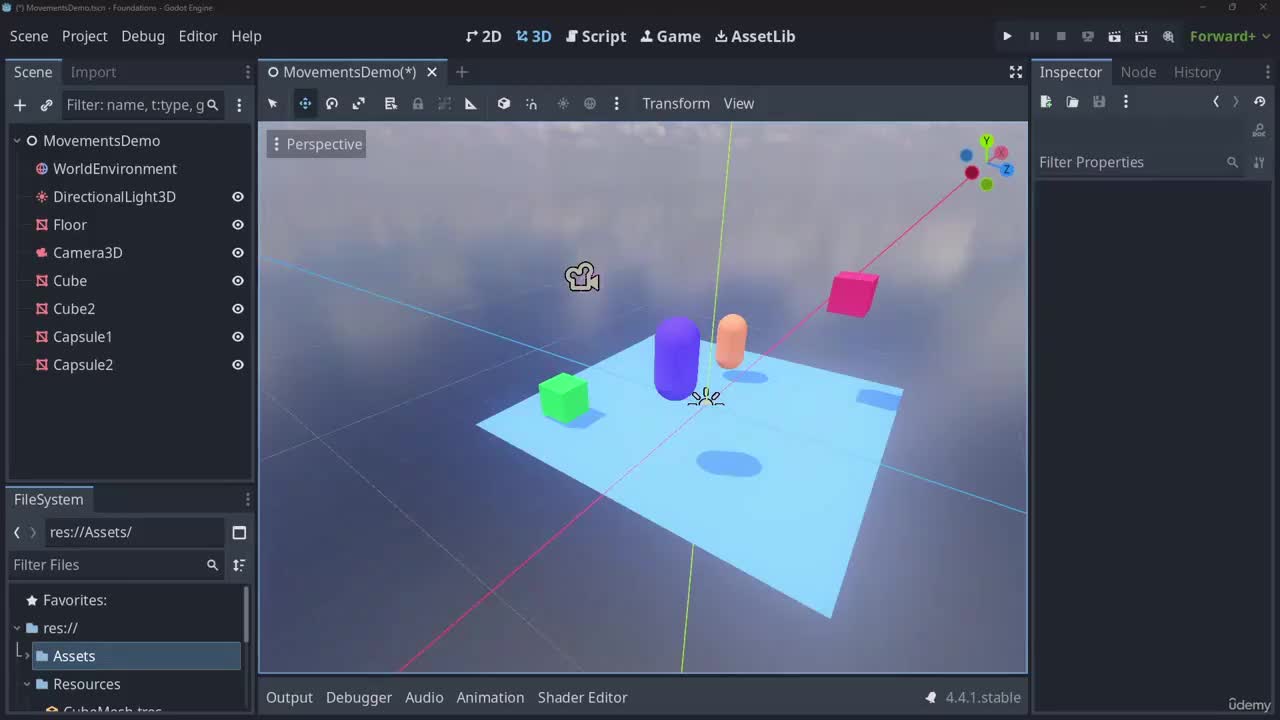Switch to the Import dock tab
The width and height of the screenshot is (1280, 720).
point(93,72)
